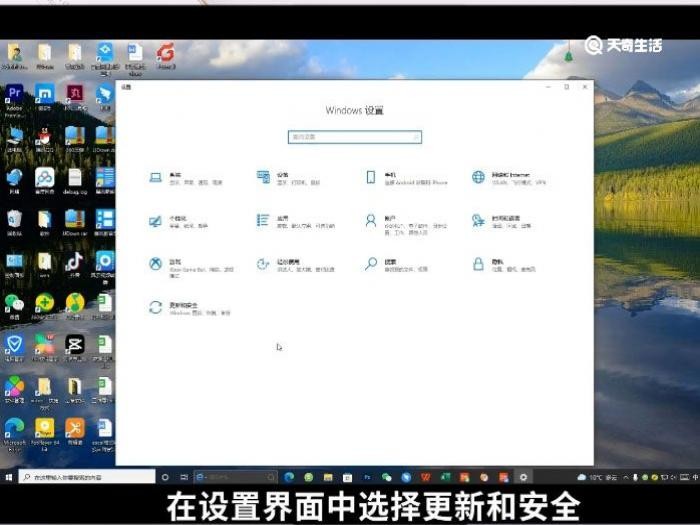Image resolution: width=700 pixels, height=525 pixels.
Task: Open the 轻松使用 (Ease of Access) category
Action: point(296,265)
